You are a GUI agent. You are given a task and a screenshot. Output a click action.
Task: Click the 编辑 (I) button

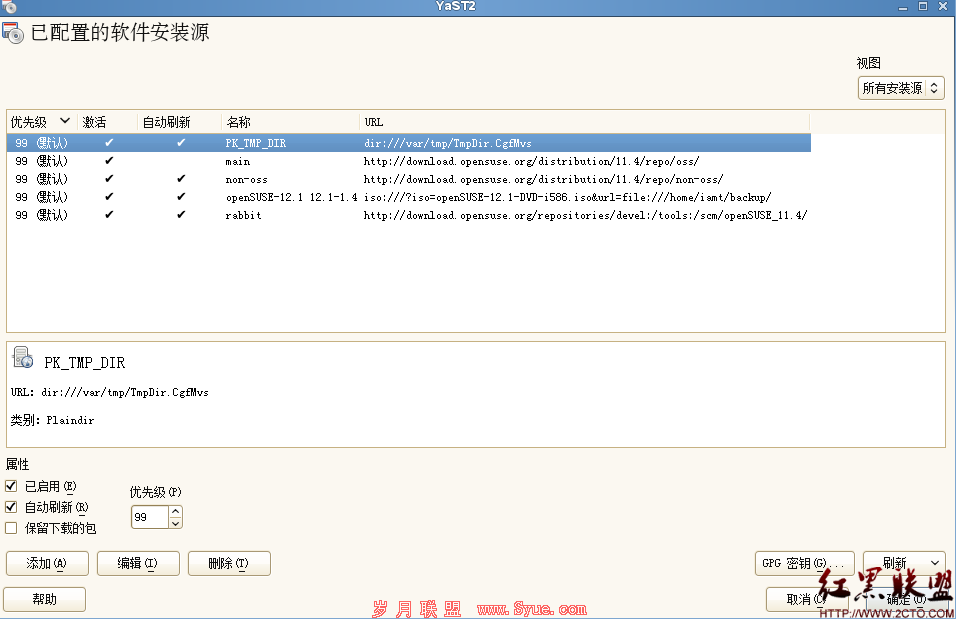coord(138,564)
